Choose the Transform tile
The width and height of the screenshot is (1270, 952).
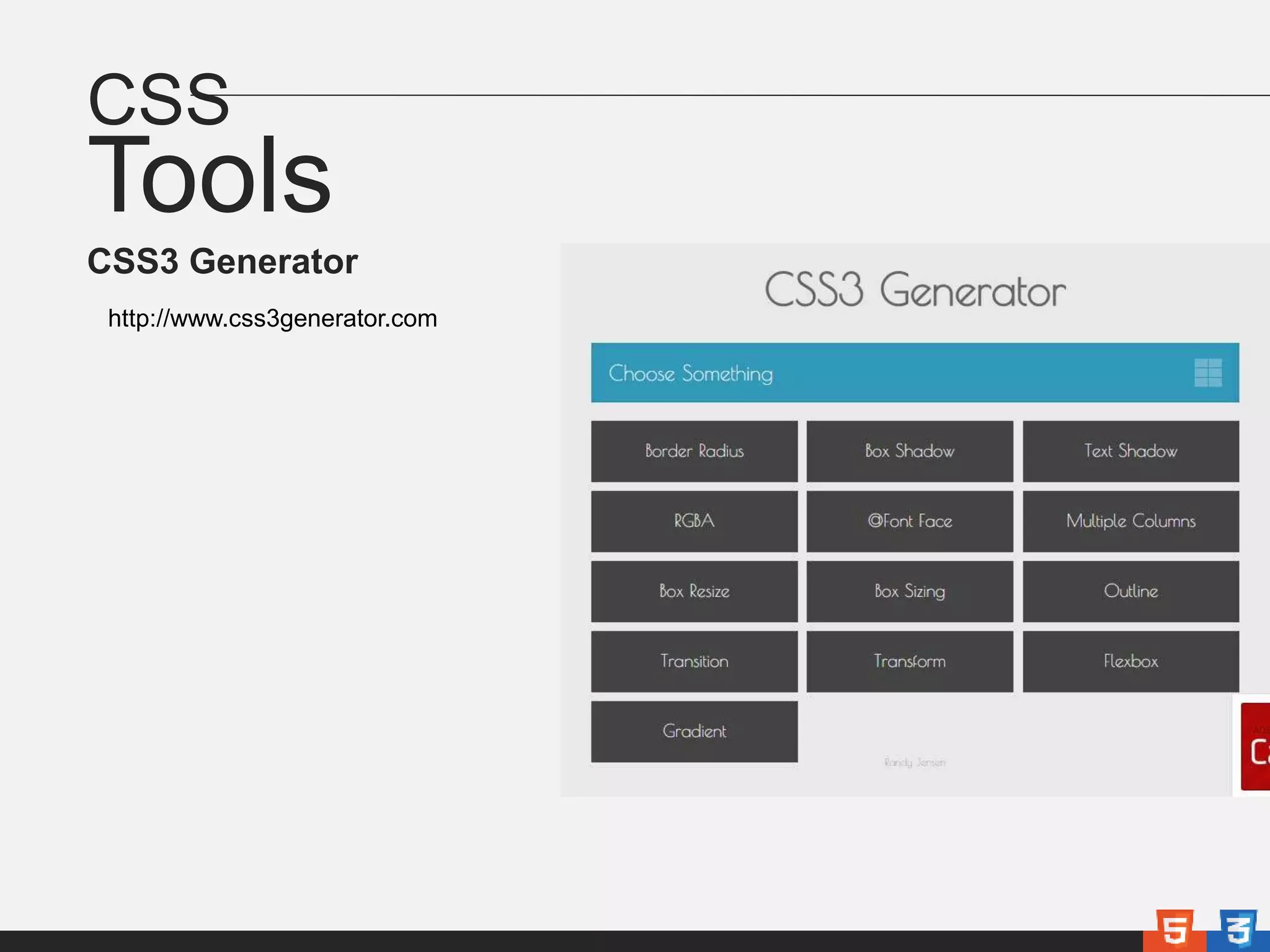(910, 661)
